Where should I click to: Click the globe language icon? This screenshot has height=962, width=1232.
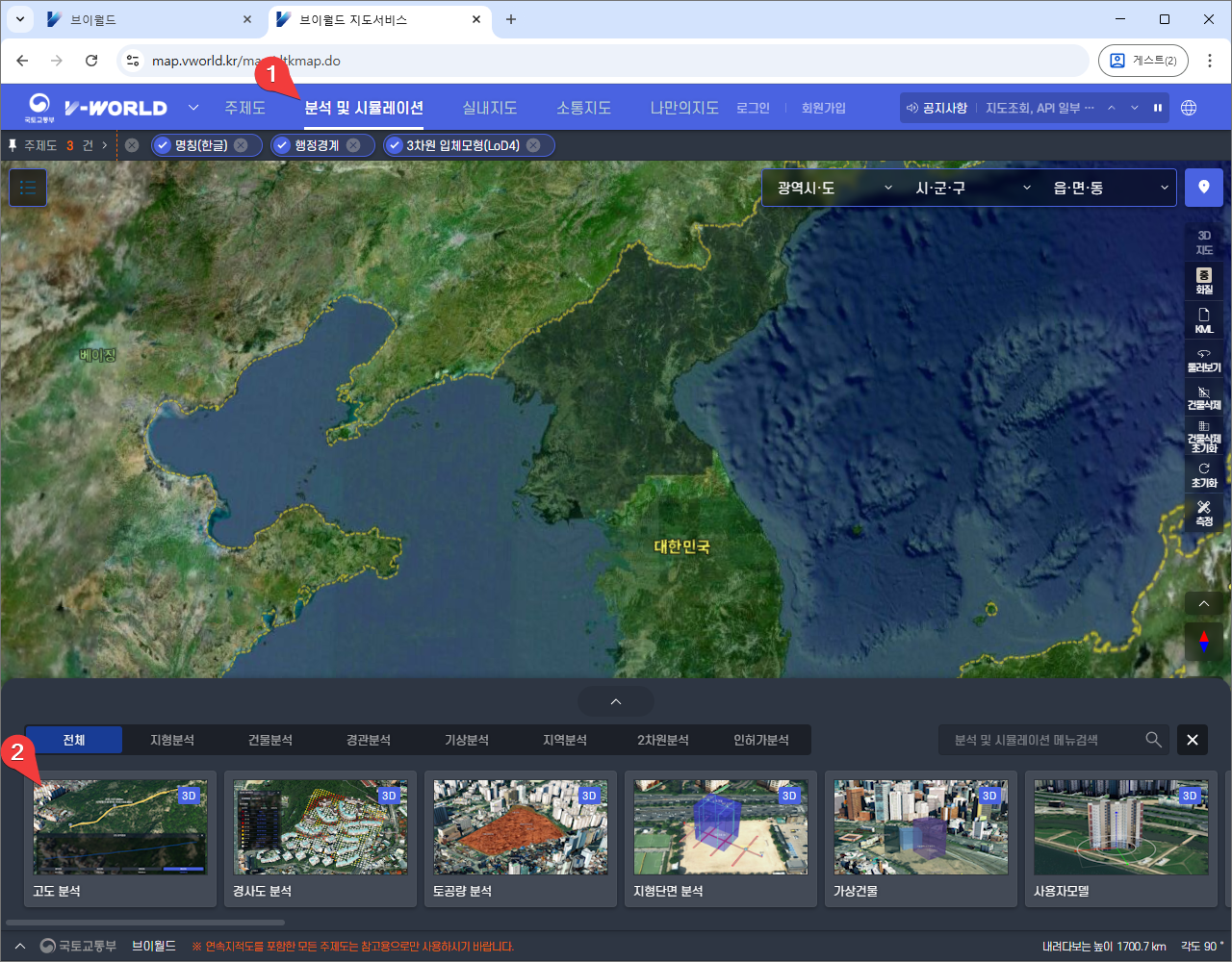[1189, 108]
